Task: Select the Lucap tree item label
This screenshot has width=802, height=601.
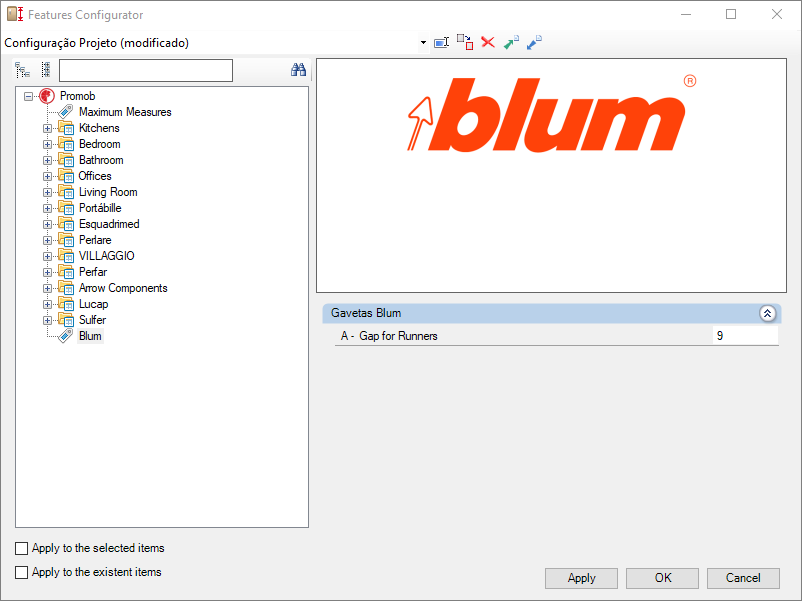Action: pyautogui.click(x=93, y=304)
